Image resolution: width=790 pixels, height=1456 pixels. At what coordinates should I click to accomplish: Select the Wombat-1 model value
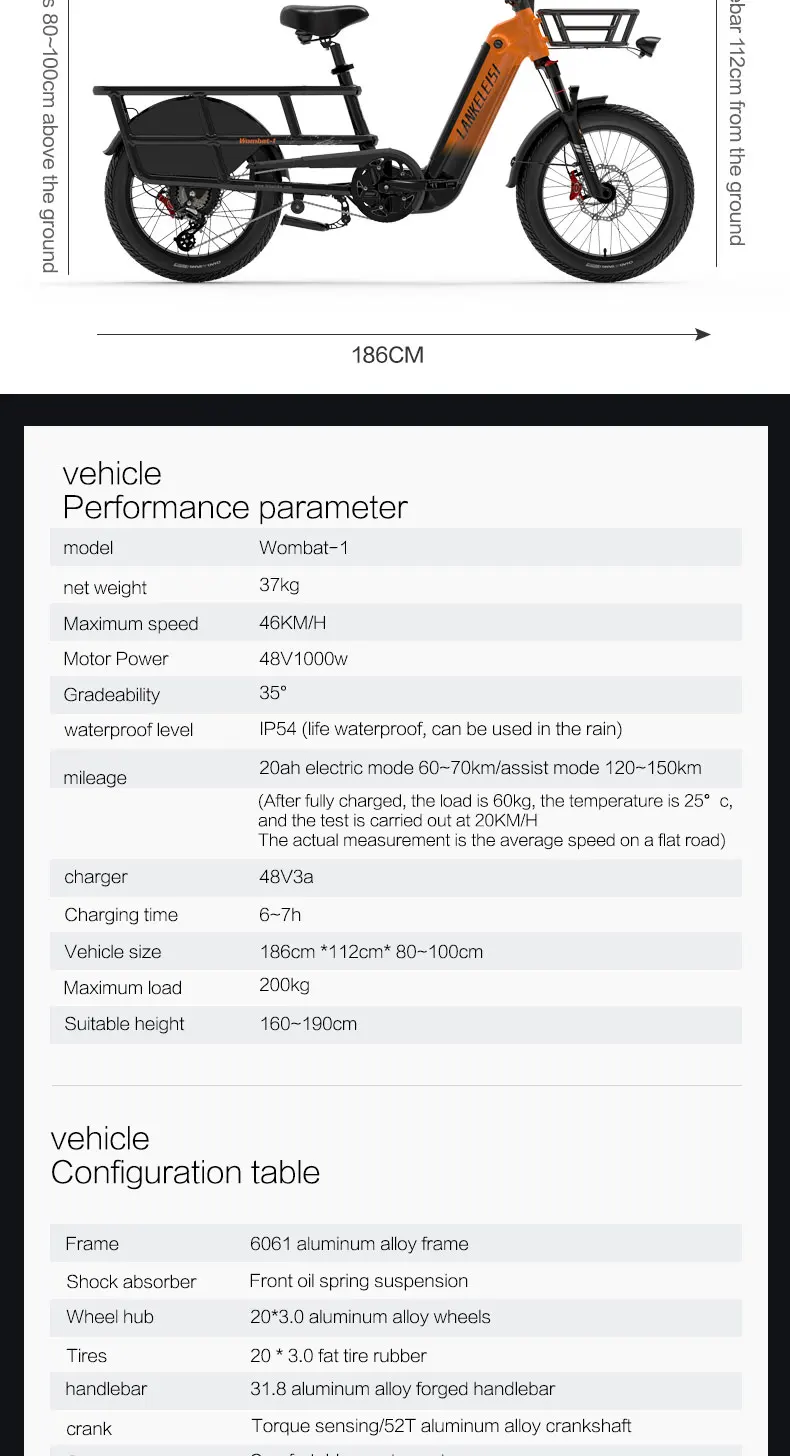[304, 548]
